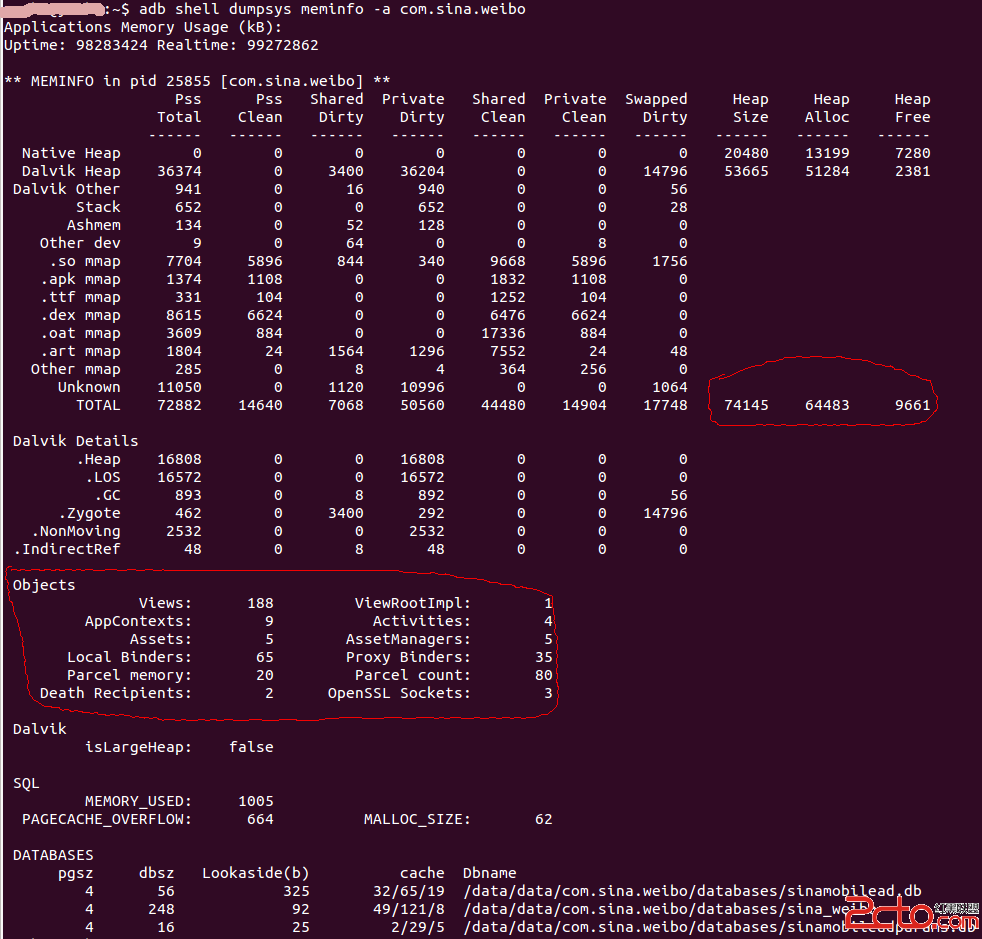982x939 pixels.
Task: Click the 'Objects' section heading
Action: [x=44, y=586]
